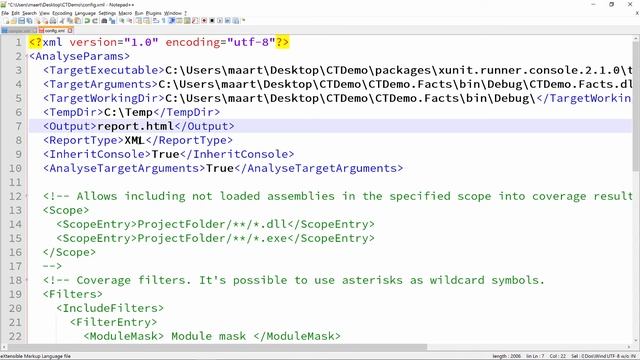Click line number 7 in the margin
Screen dimensions: 640x360
[x=19, y=126]
